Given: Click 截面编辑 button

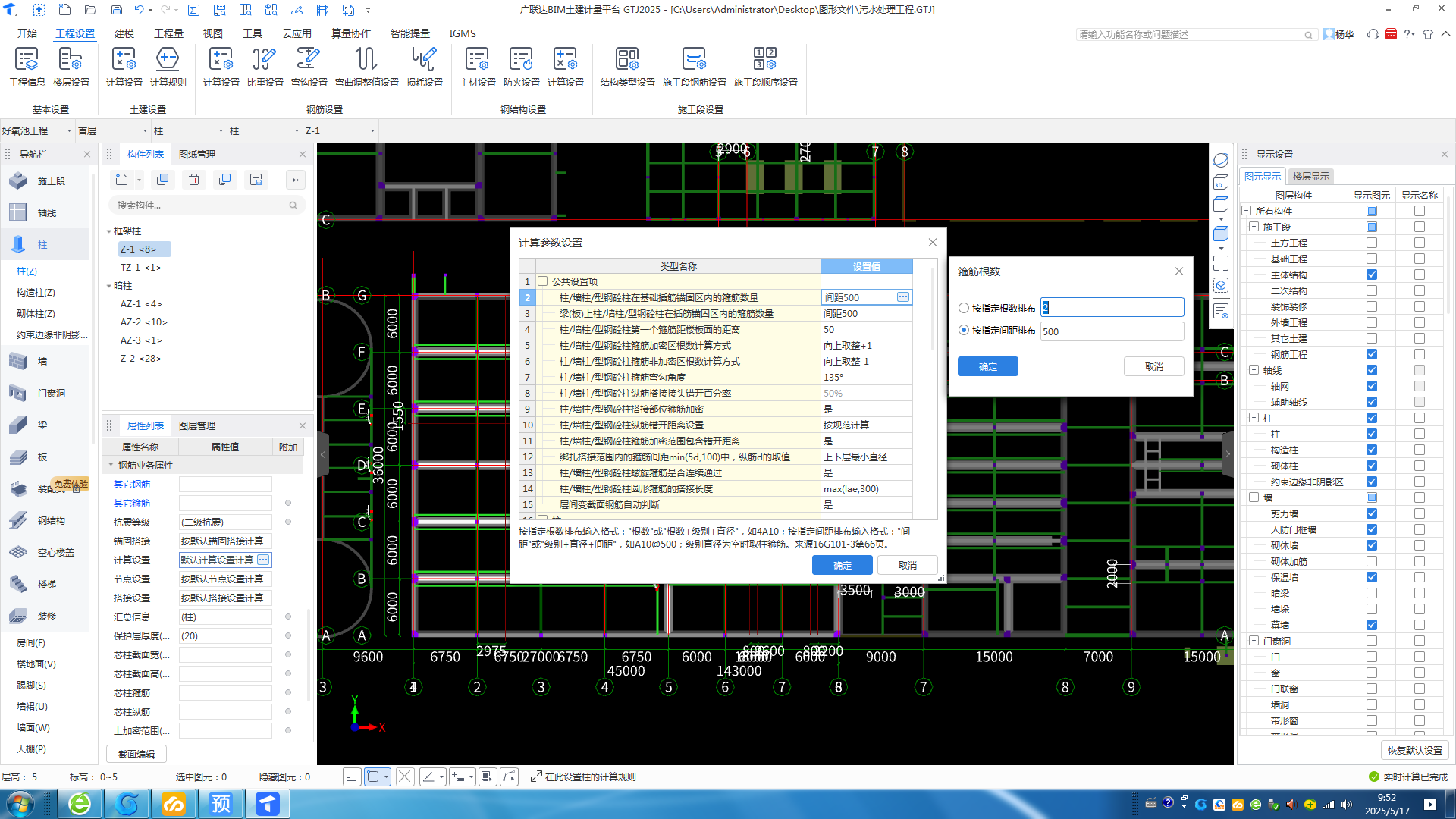Looking at the screenshot, I should (x=136, y=754).
